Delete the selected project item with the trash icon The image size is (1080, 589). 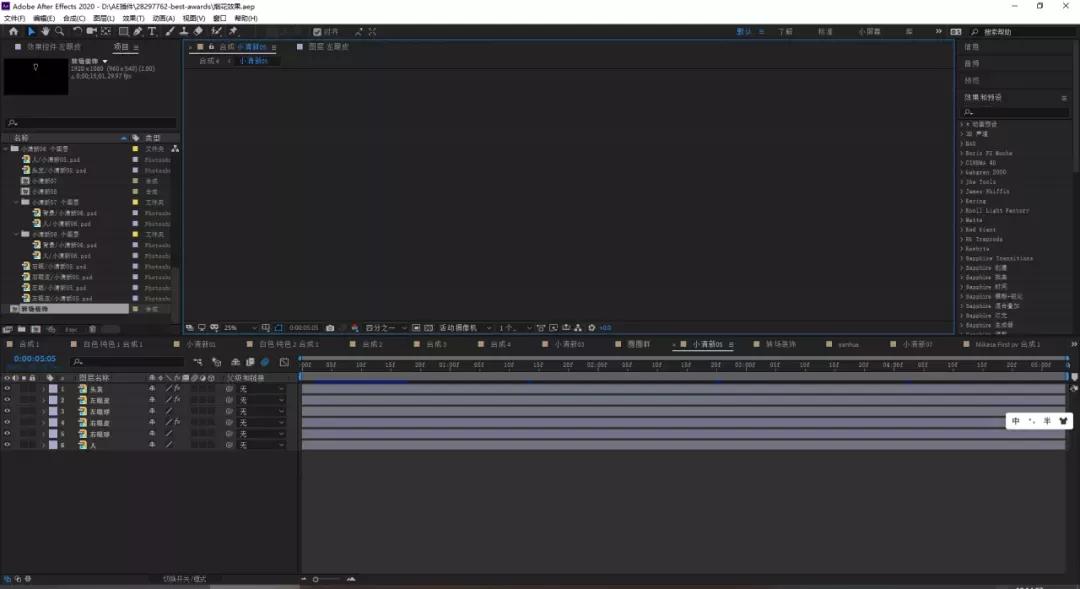[92, 329]
